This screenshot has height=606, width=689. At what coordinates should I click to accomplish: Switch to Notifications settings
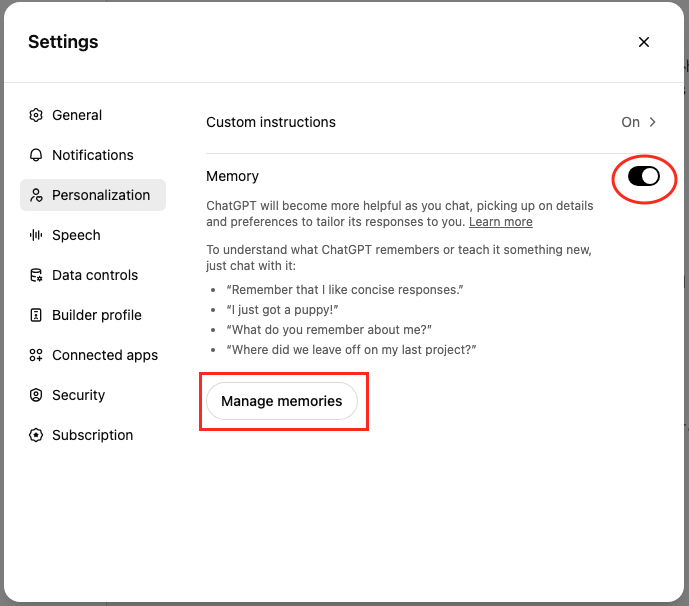tap(93, 155)
